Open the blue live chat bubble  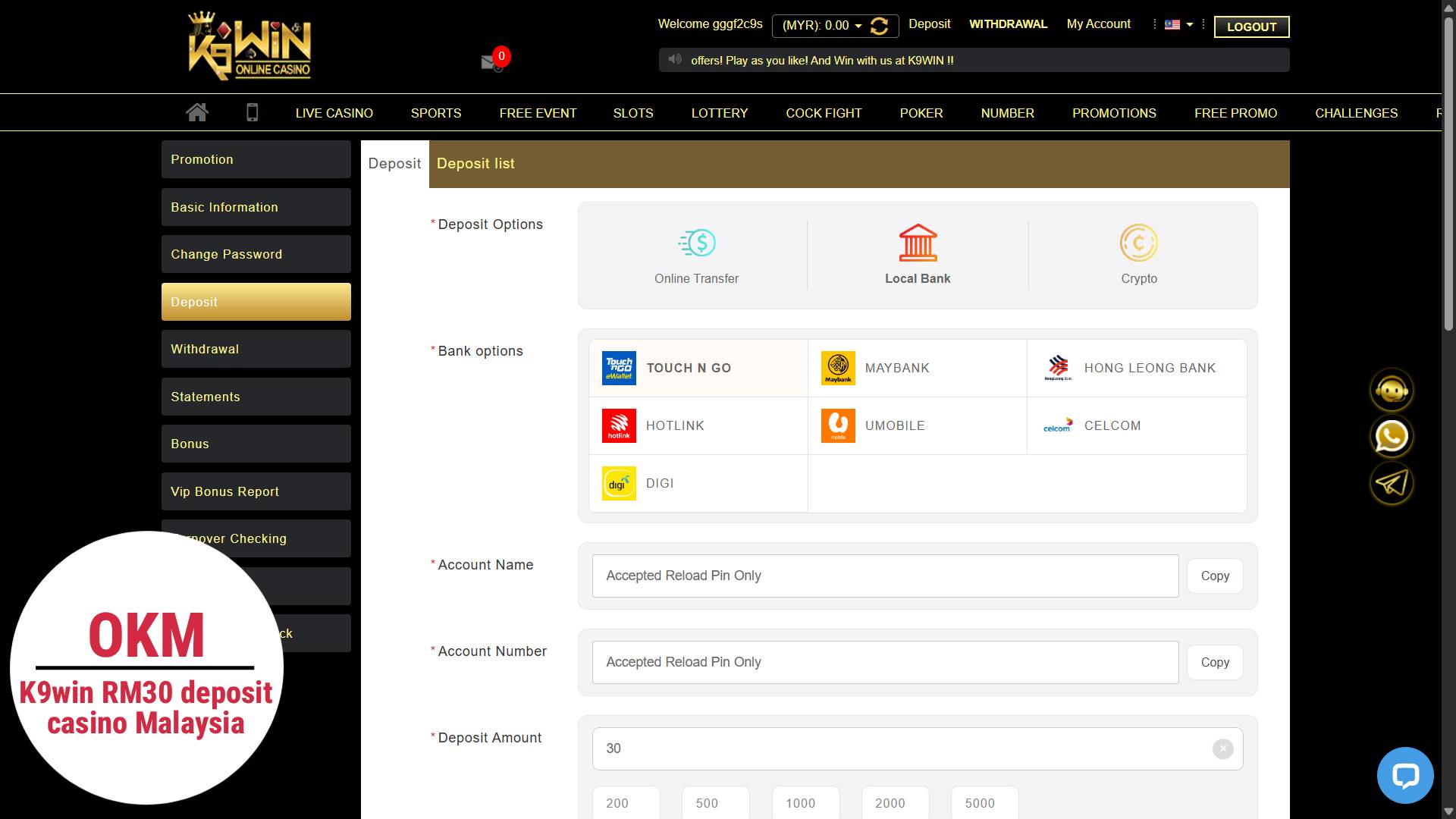click(x=1405, y=775)
